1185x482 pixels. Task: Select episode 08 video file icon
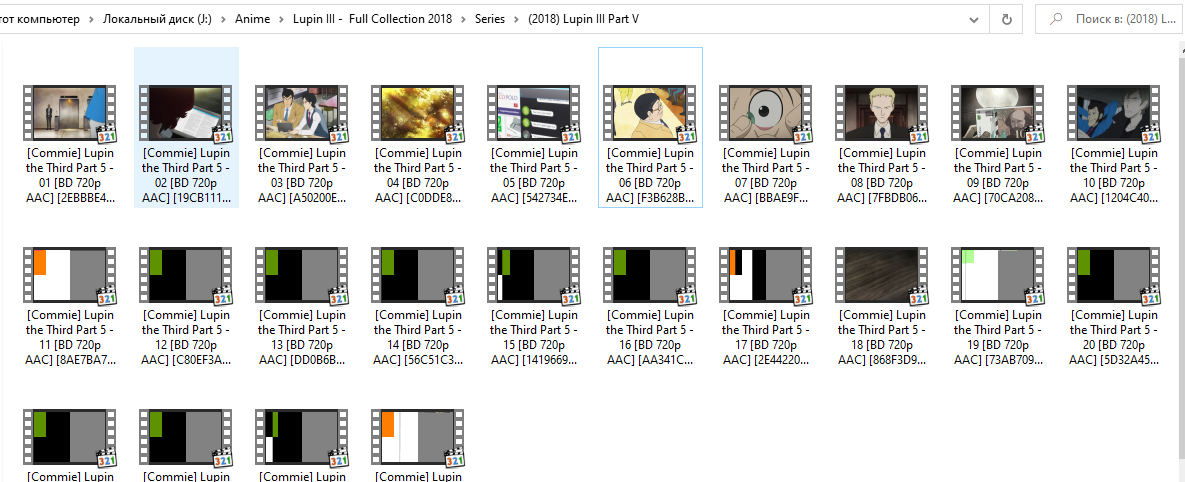882,113
